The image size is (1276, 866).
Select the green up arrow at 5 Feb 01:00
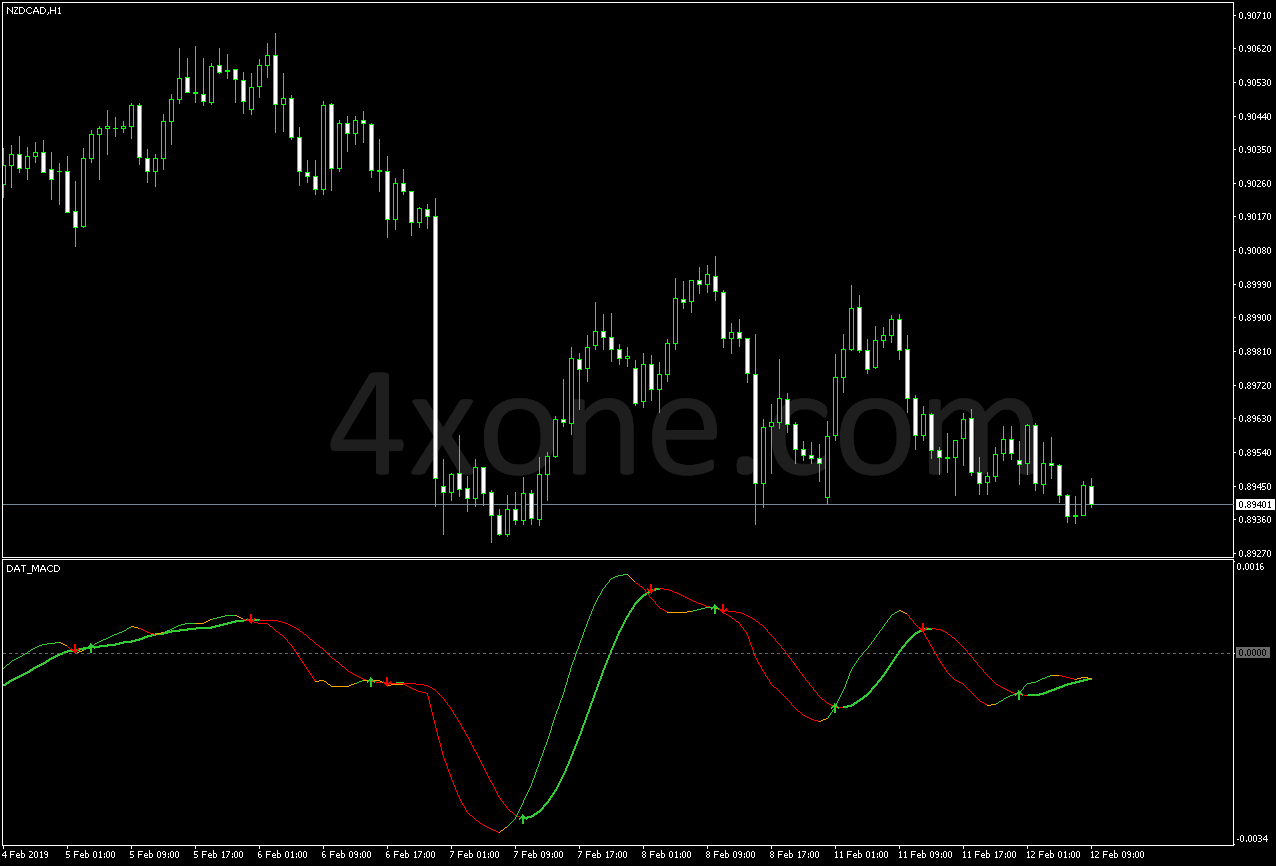click(90, 647)
